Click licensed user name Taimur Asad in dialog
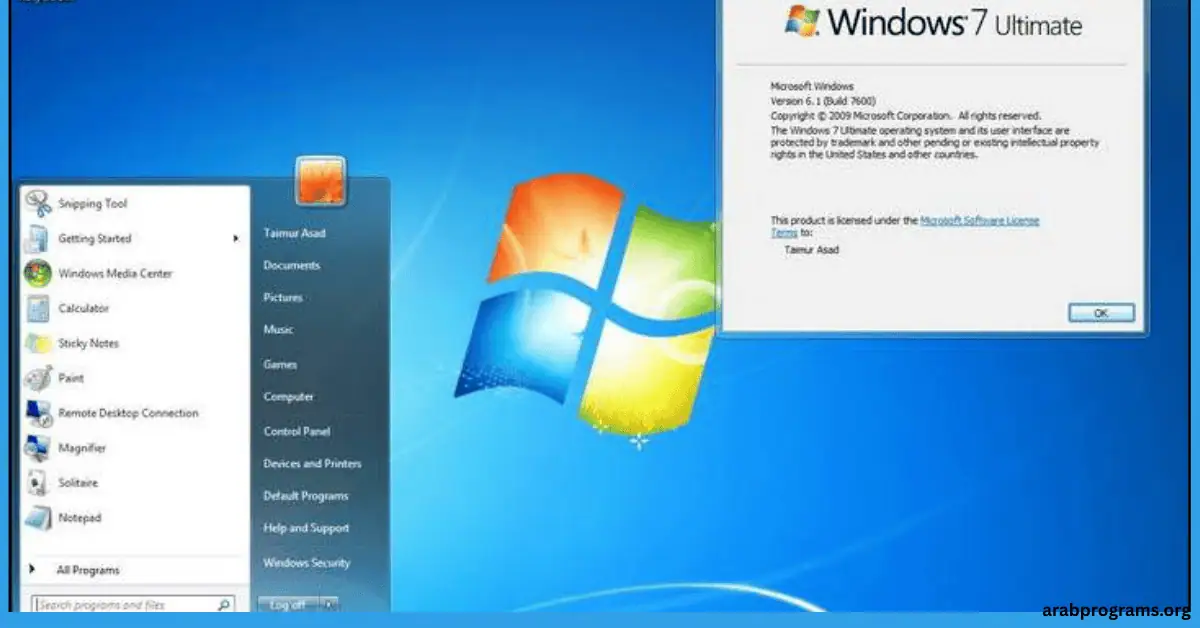 [x=812, y=250]
